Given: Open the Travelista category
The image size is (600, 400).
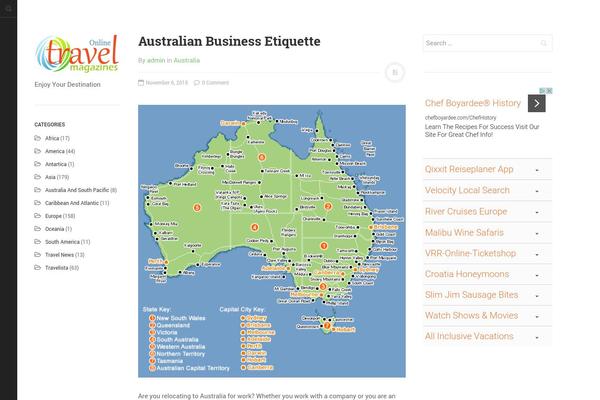Looking at the screenshot, I should point(57,268).
